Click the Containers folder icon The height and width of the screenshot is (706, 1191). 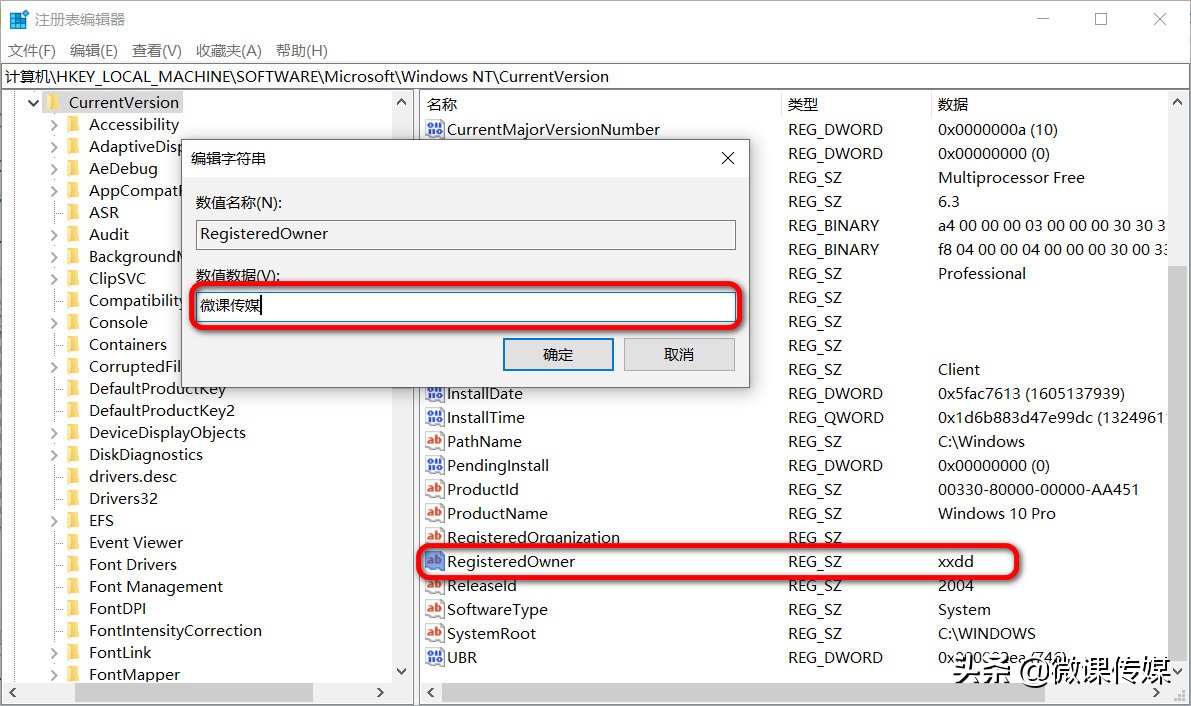coord(74,344)
